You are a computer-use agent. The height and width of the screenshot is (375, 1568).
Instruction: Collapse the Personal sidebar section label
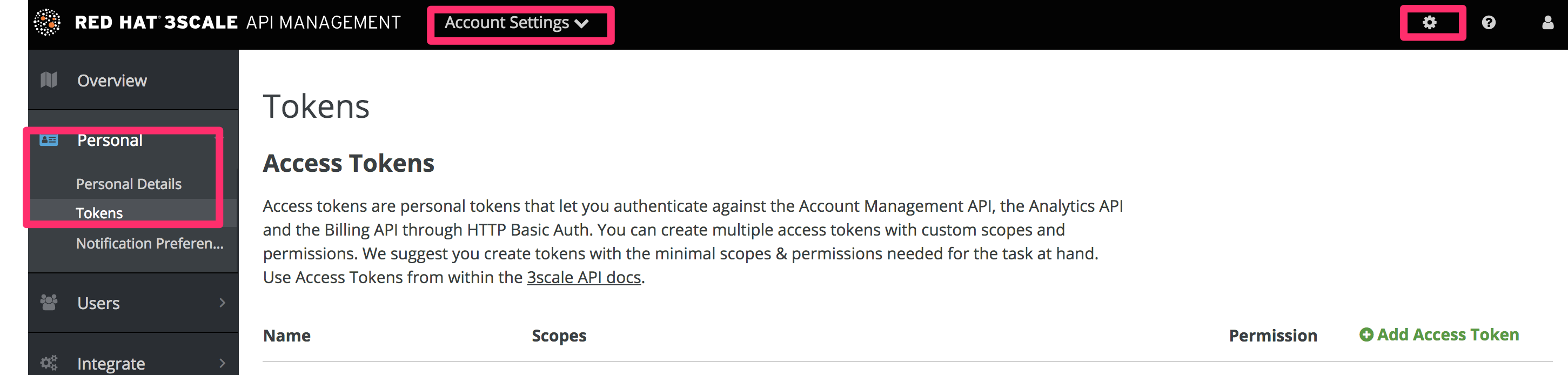click(110, 140)
